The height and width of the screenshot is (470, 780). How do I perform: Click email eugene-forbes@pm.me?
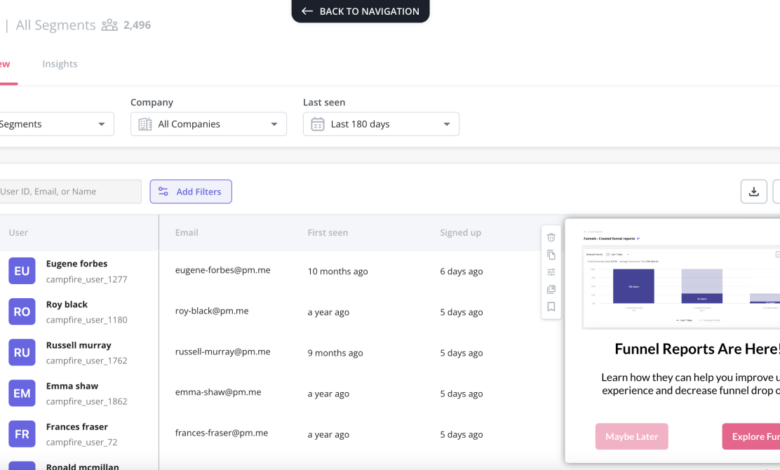(223, 270)
